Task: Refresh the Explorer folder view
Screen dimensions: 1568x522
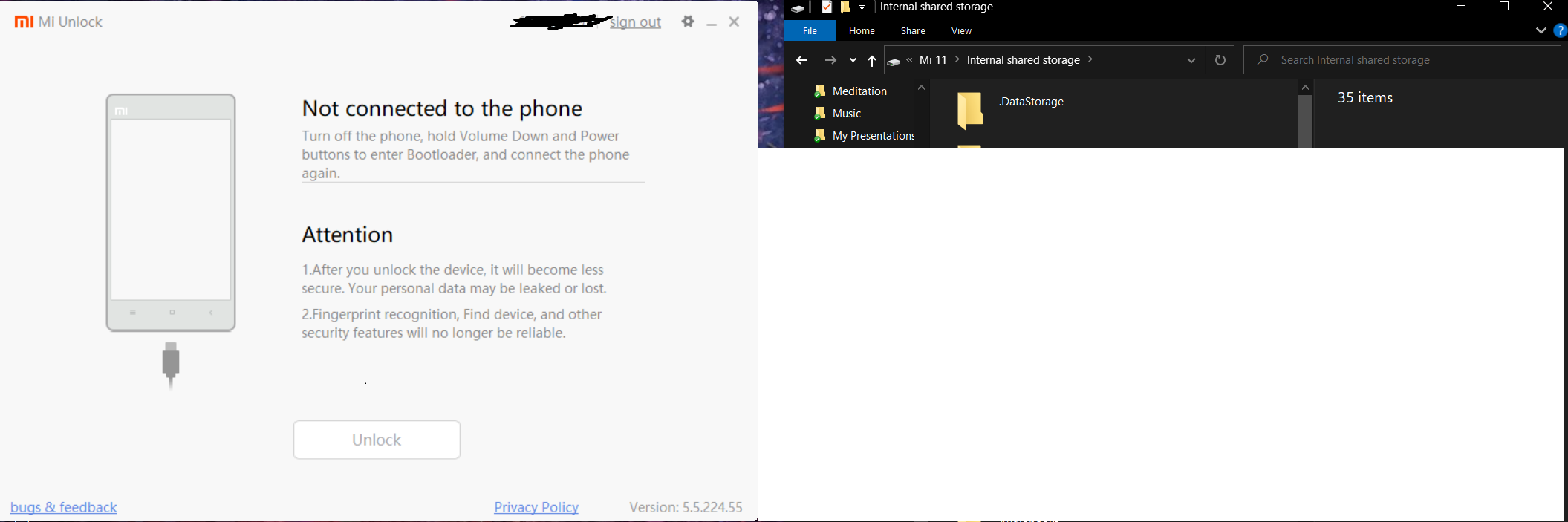Action: [x=1220, y=60]
